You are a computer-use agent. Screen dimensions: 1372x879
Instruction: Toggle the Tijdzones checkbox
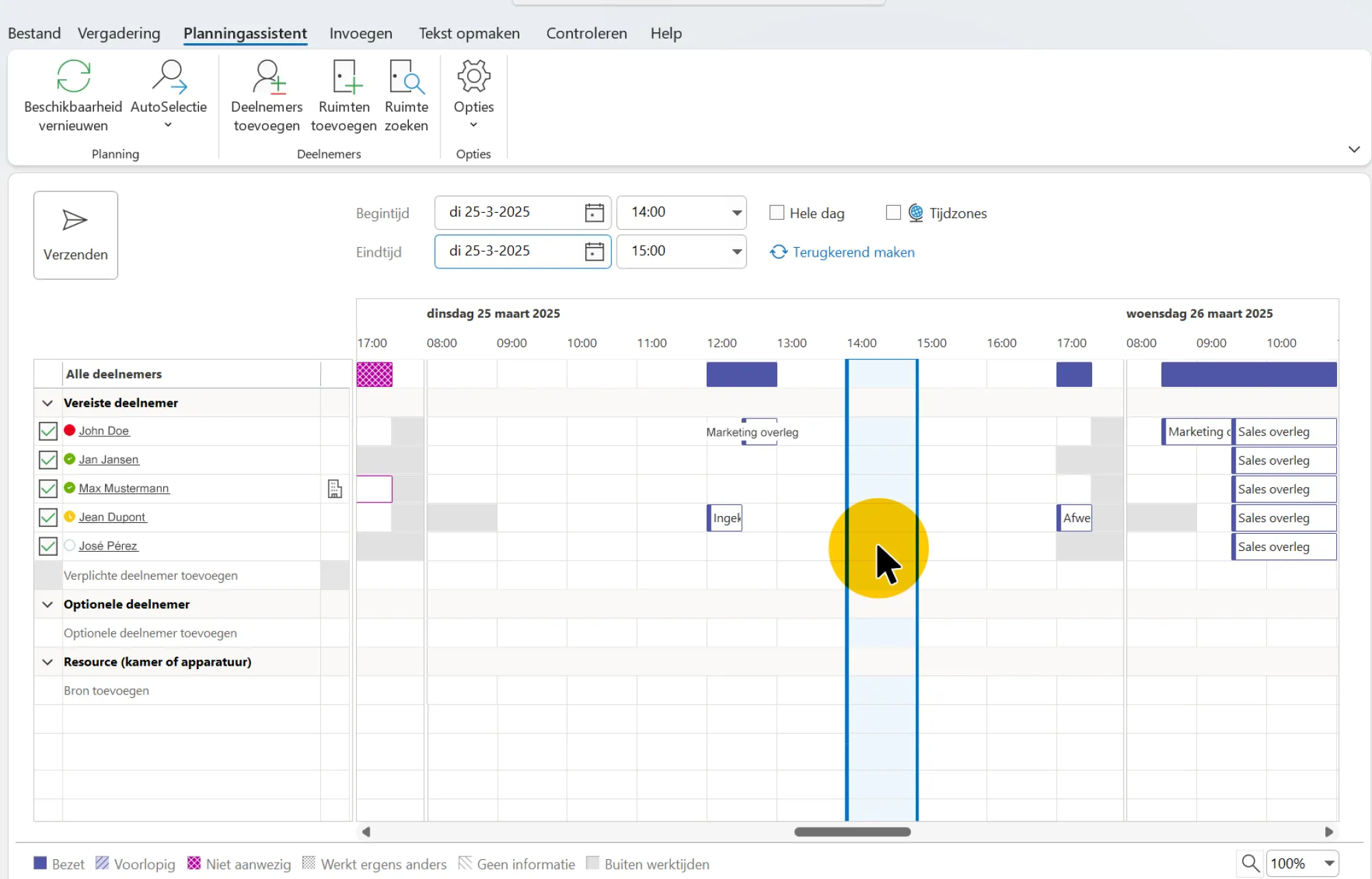coord(893,213)
